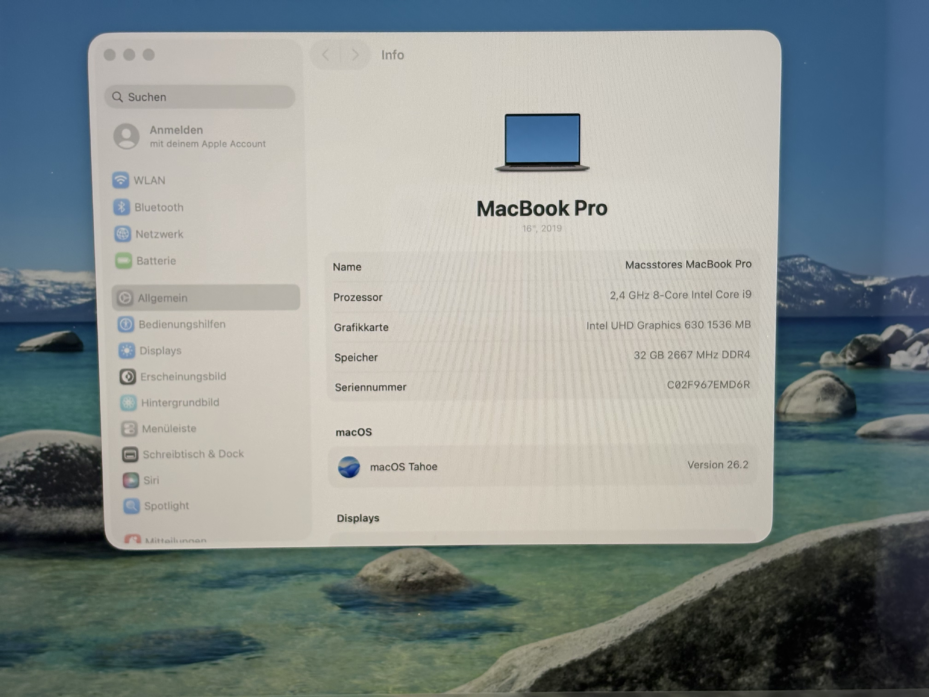Open the Spotlight sidebar label
The width and height of the screenshot is (929, 697).
(x=166, y=506)
